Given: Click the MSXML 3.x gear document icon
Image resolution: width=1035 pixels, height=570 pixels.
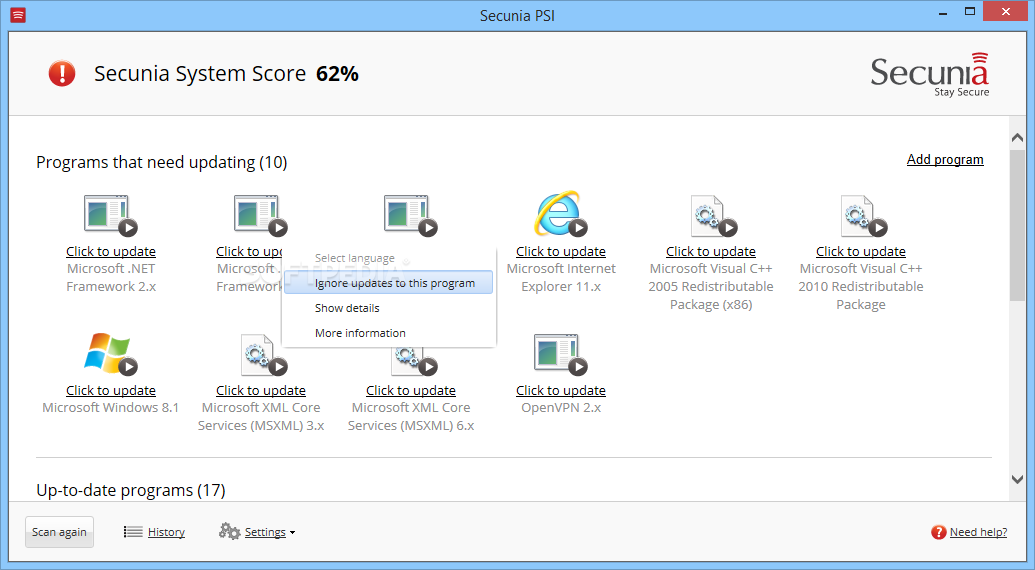Looking at the screenshot, I should (263, 354).
